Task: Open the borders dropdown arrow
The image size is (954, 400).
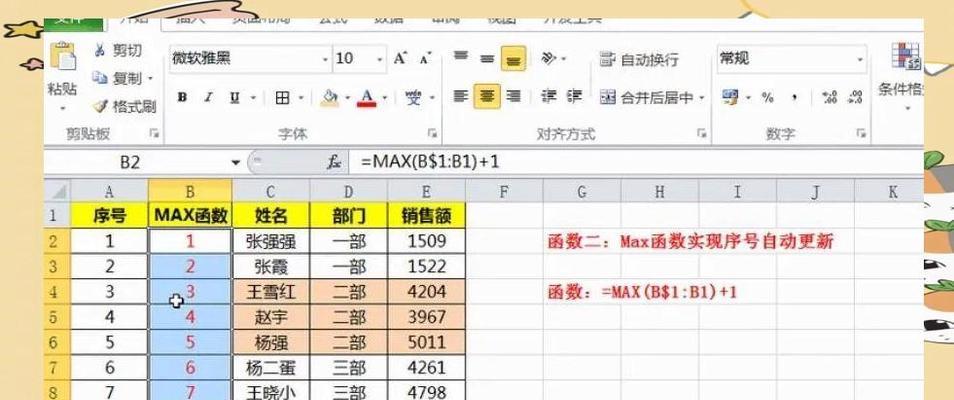Action: 301,98
